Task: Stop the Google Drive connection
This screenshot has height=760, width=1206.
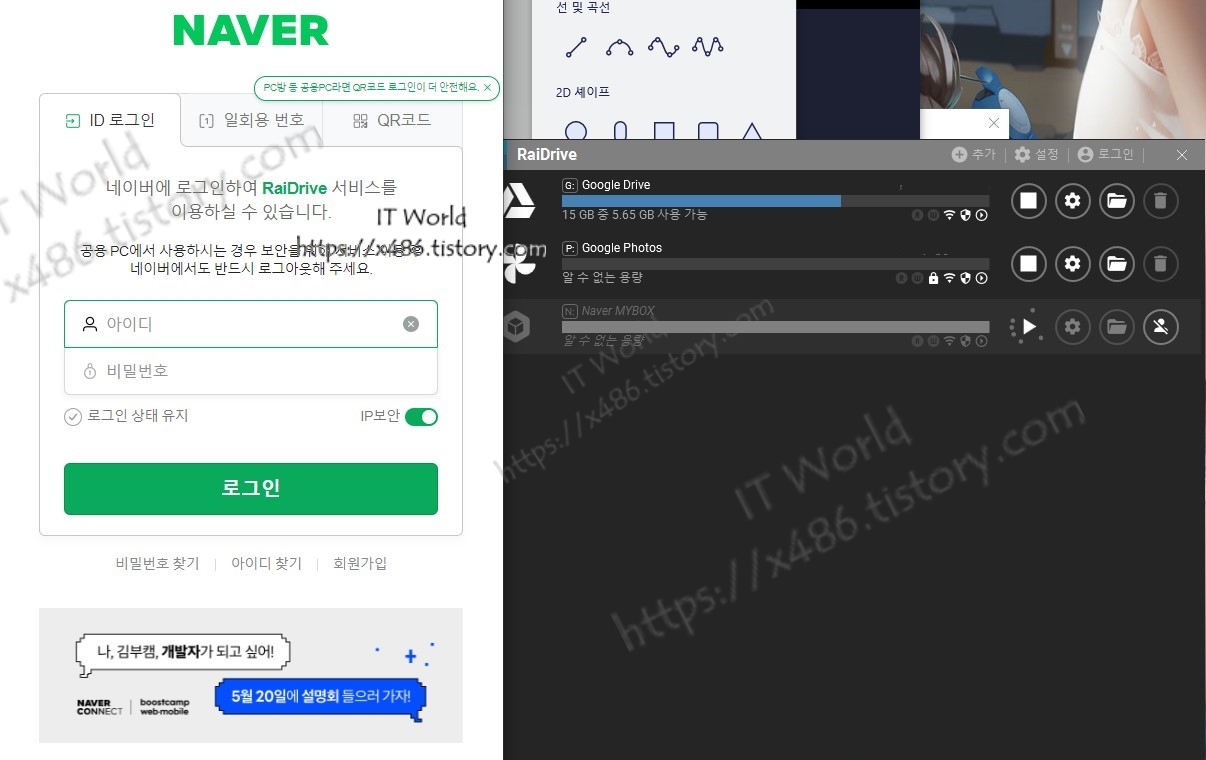Action: point(1028,201)
